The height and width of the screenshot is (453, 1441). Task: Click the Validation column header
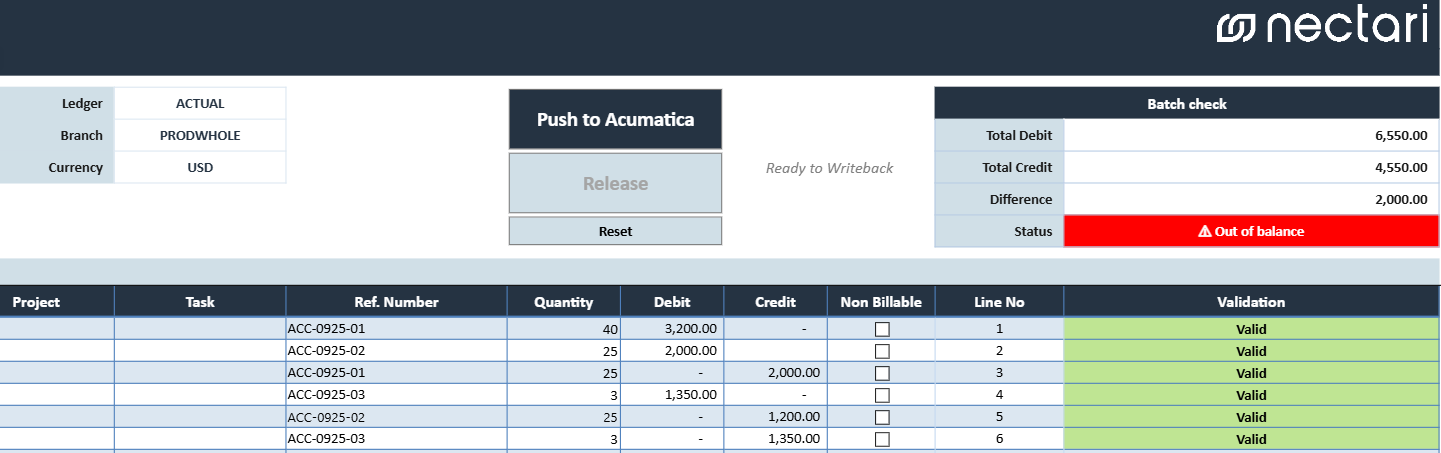click(x=1251, y=302)
